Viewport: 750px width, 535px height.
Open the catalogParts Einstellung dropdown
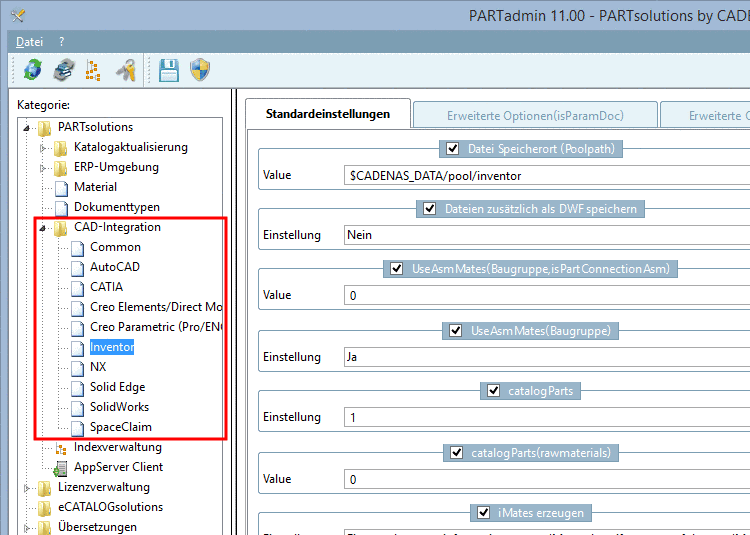click(x=547, y=417)
